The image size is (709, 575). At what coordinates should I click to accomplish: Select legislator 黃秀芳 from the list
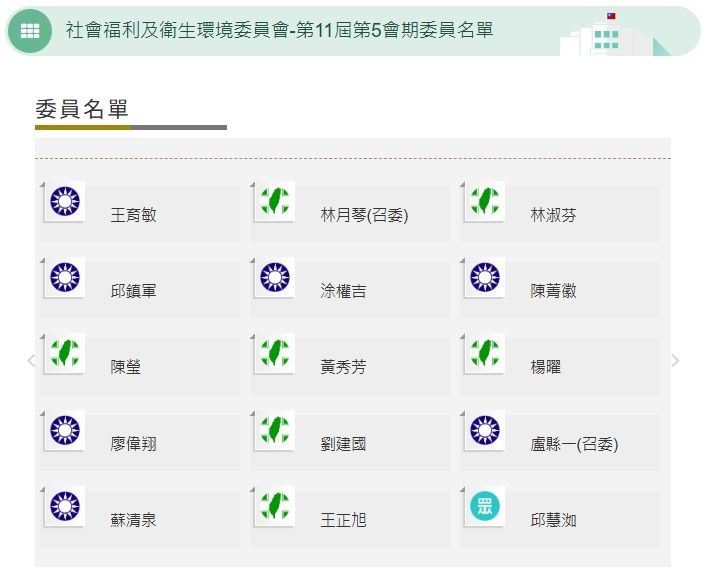(x=343, y=367)
